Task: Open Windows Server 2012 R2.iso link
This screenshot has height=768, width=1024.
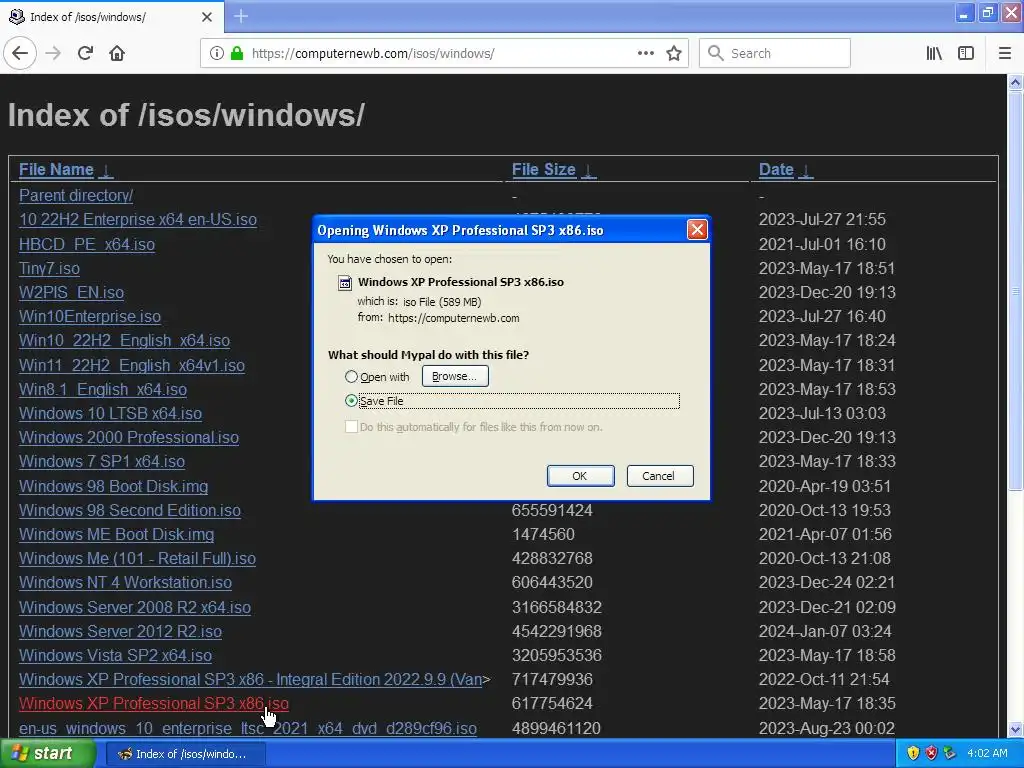Action: (x=120, y=632)
